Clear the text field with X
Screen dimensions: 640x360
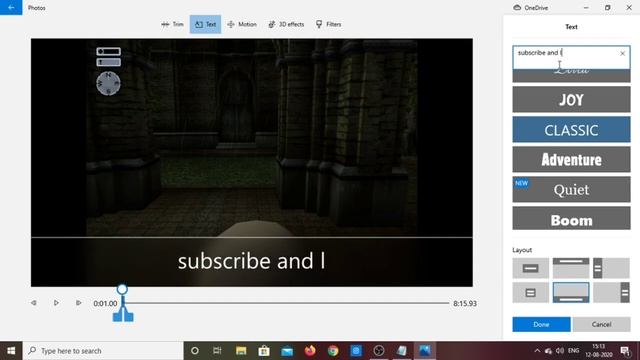622,53
